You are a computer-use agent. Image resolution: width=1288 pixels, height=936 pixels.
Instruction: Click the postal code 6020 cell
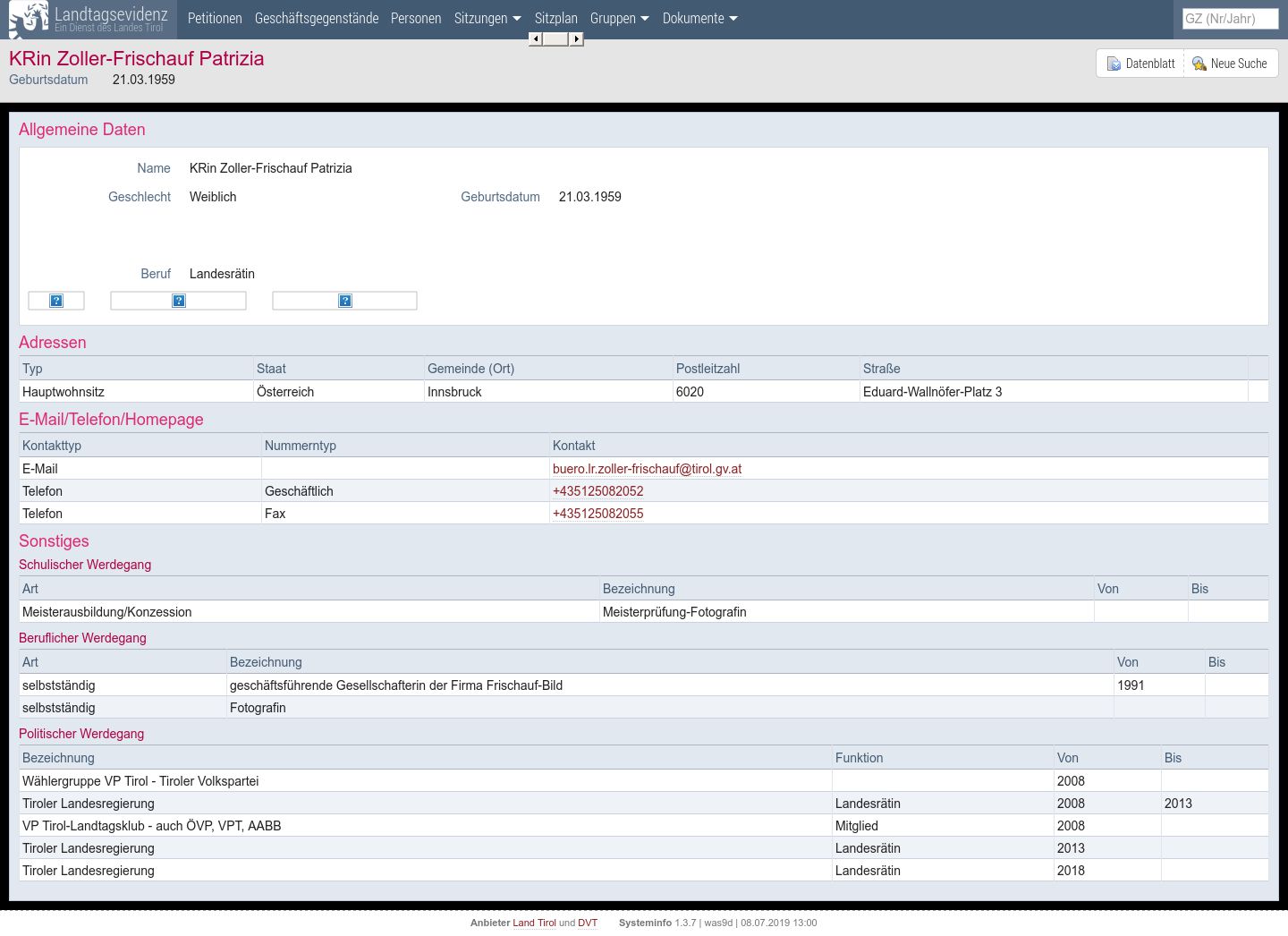(x=766, y=392)
